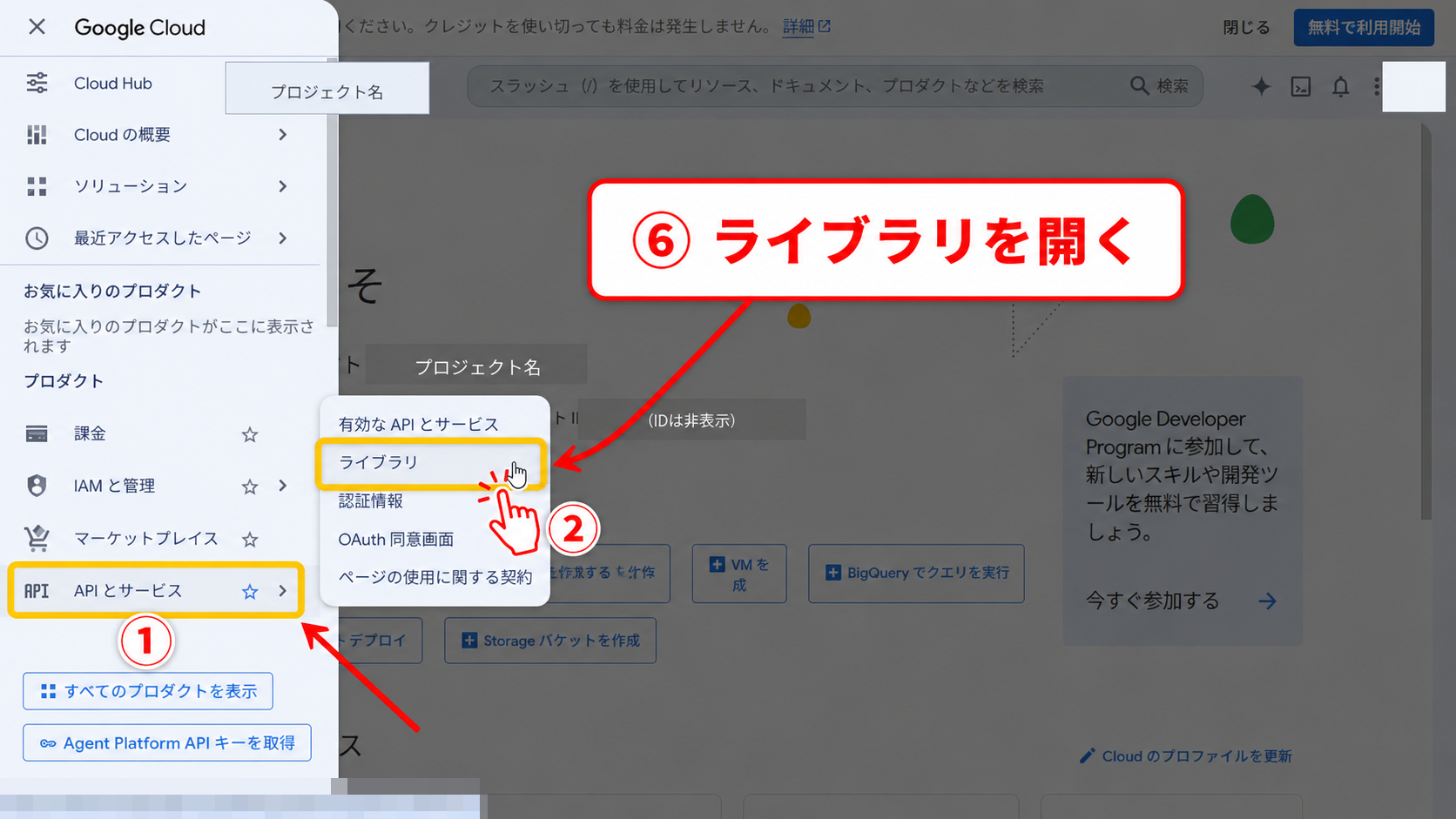Image resolution: width=1456 pixels, height=819 pixels.
Task: Expand API とサービス submenu chevron
Action: 282,591
